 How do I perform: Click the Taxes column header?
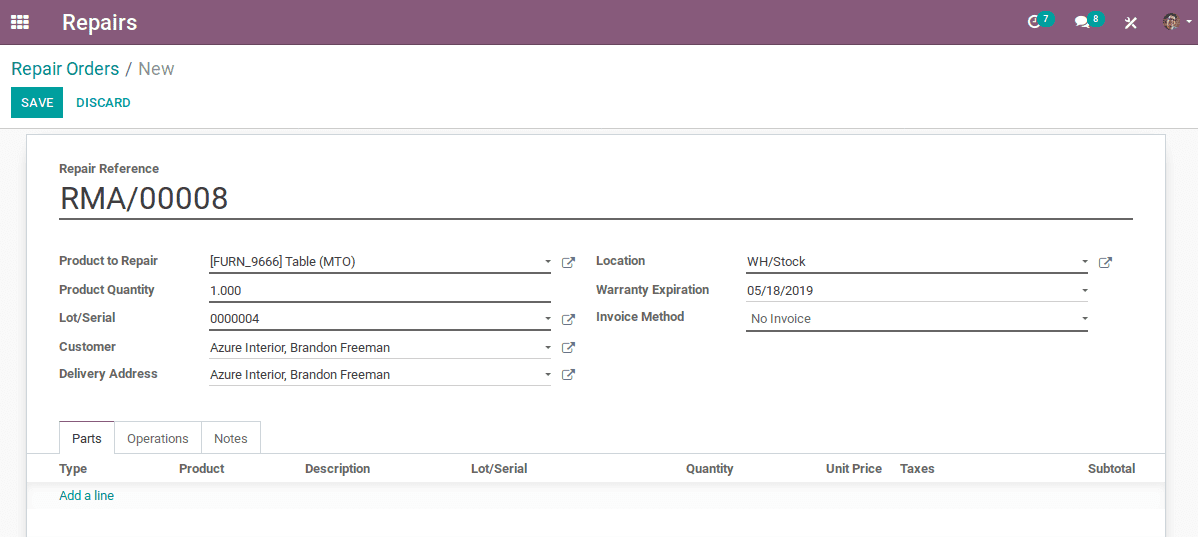tap(917, 468)
